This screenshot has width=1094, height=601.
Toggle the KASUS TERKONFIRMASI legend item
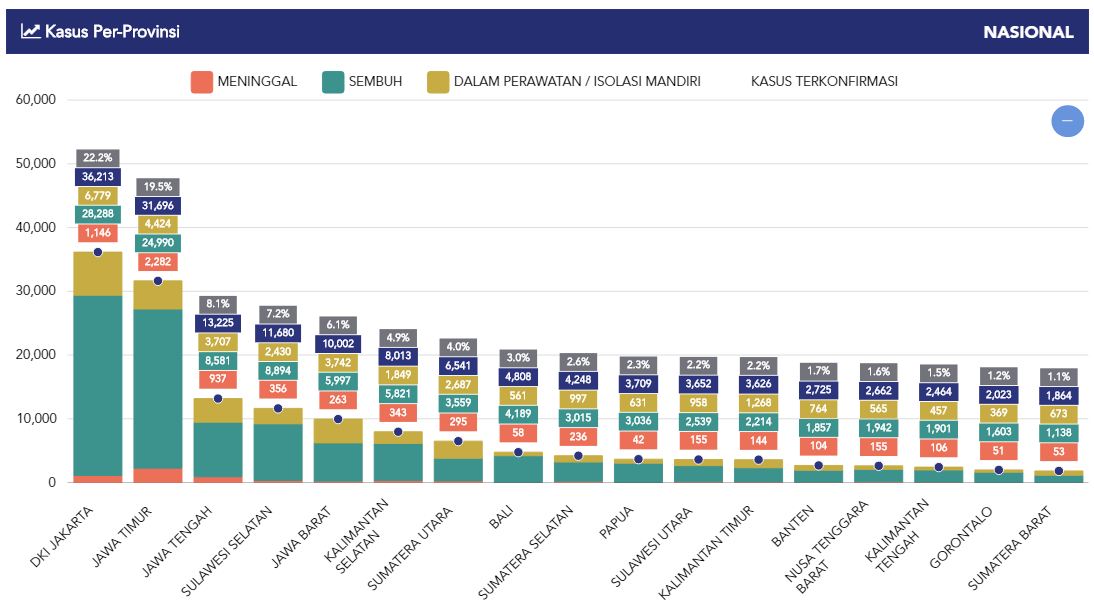(x=824, y=82)
